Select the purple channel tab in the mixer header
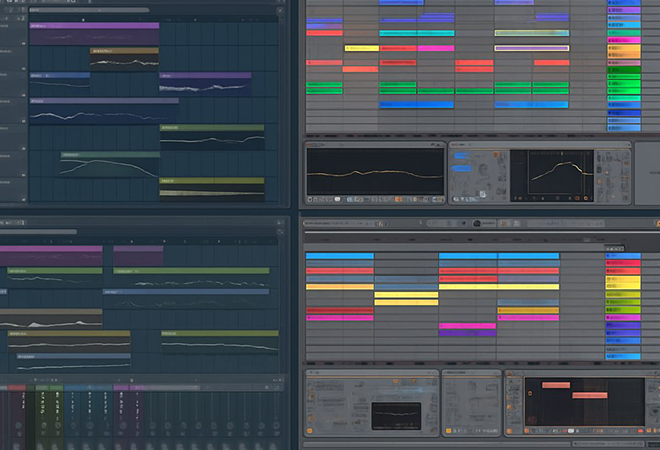Image resolution: width=660 pixels, height=450 pixels. click(x=121, y=387)
